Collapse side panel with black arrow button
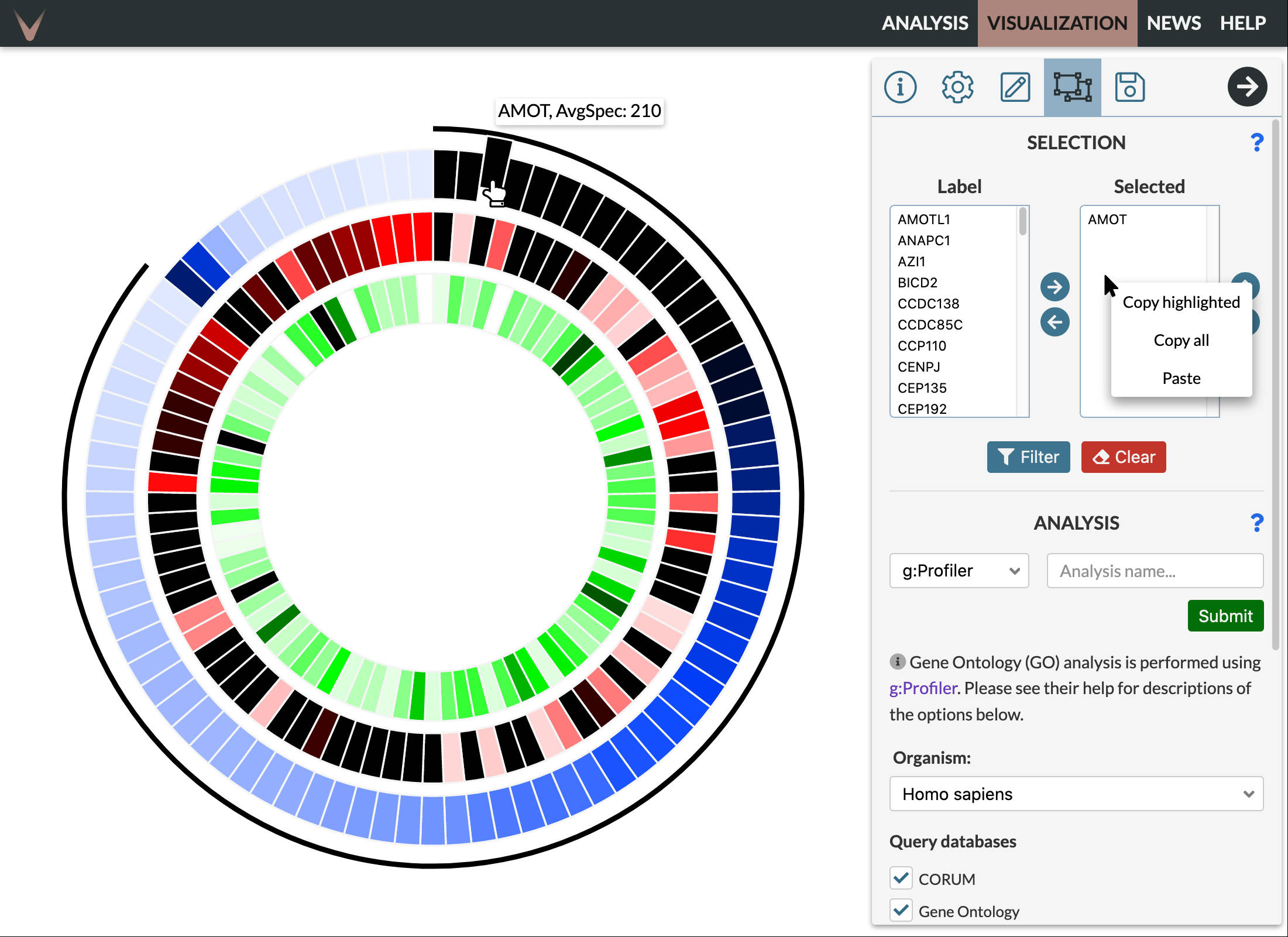 [x=1247, y=87]
